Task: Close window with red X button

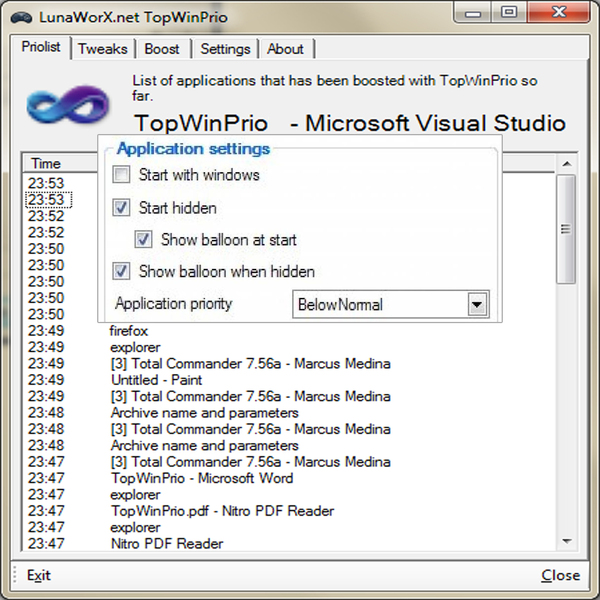Action: click(559, 13)
